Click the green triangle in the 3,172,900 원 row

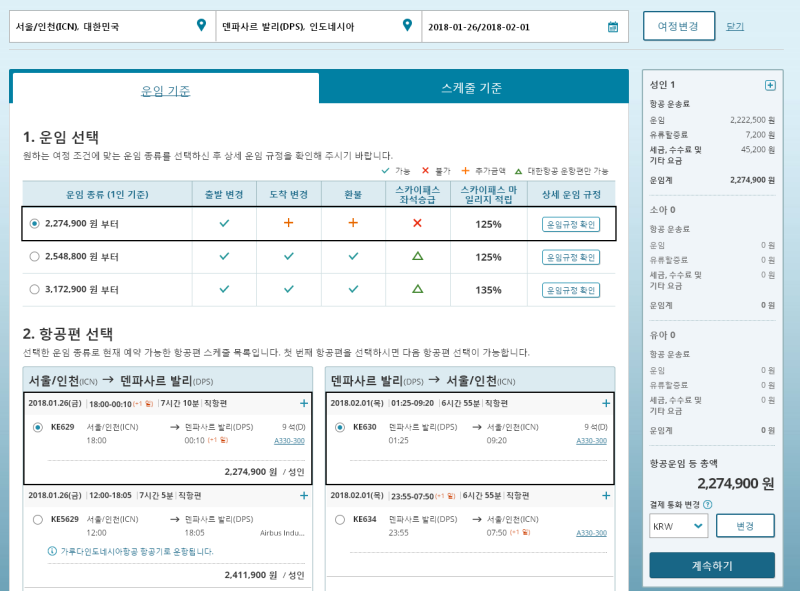pos(417,289)
